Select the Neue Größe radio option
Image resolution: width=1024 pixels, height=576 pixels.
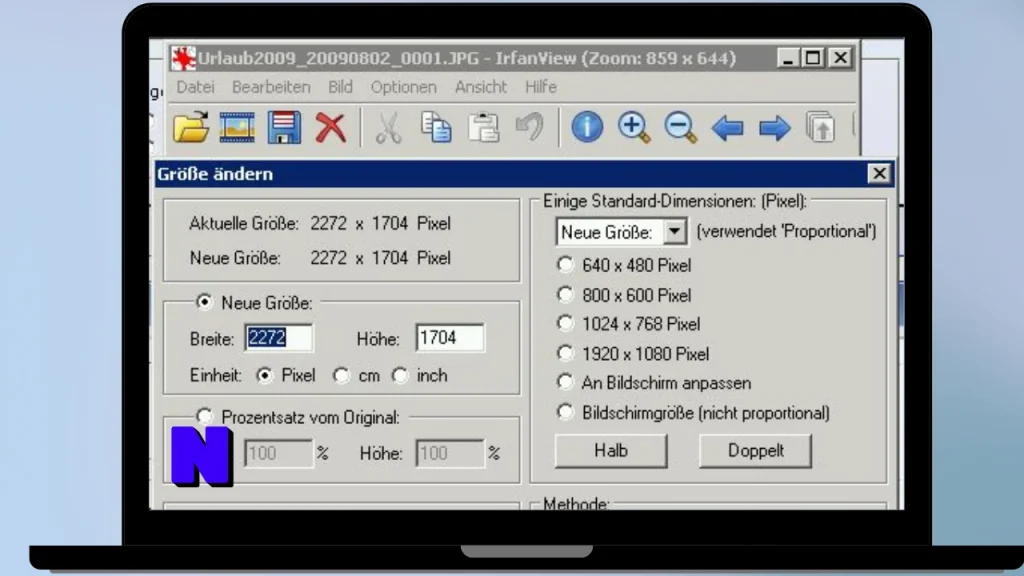[204, 302]
